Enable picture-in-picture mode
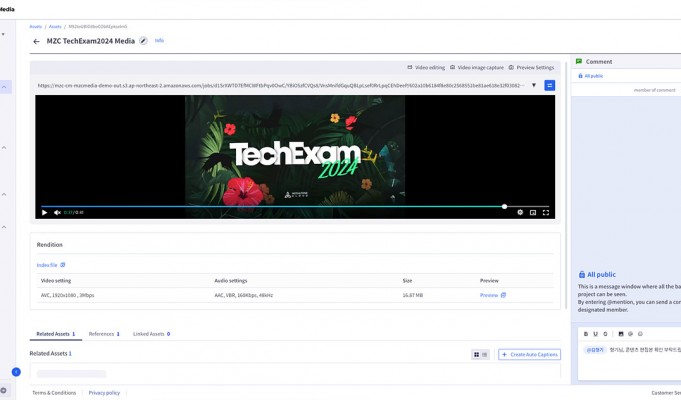681x400 pixels. click(533, 212)
